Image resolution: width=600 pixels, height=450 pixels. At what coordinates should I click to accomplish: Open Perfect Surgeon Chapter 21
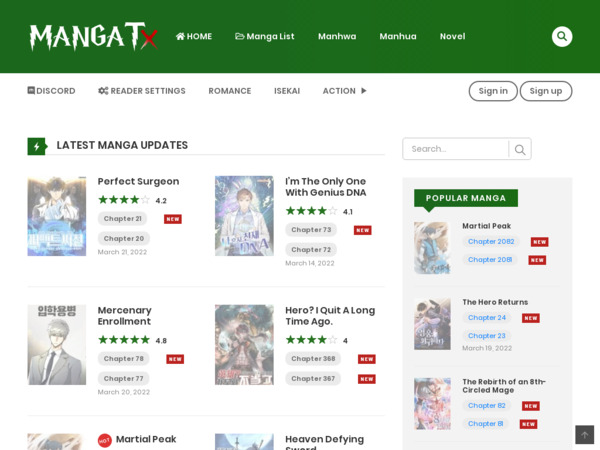122,218
